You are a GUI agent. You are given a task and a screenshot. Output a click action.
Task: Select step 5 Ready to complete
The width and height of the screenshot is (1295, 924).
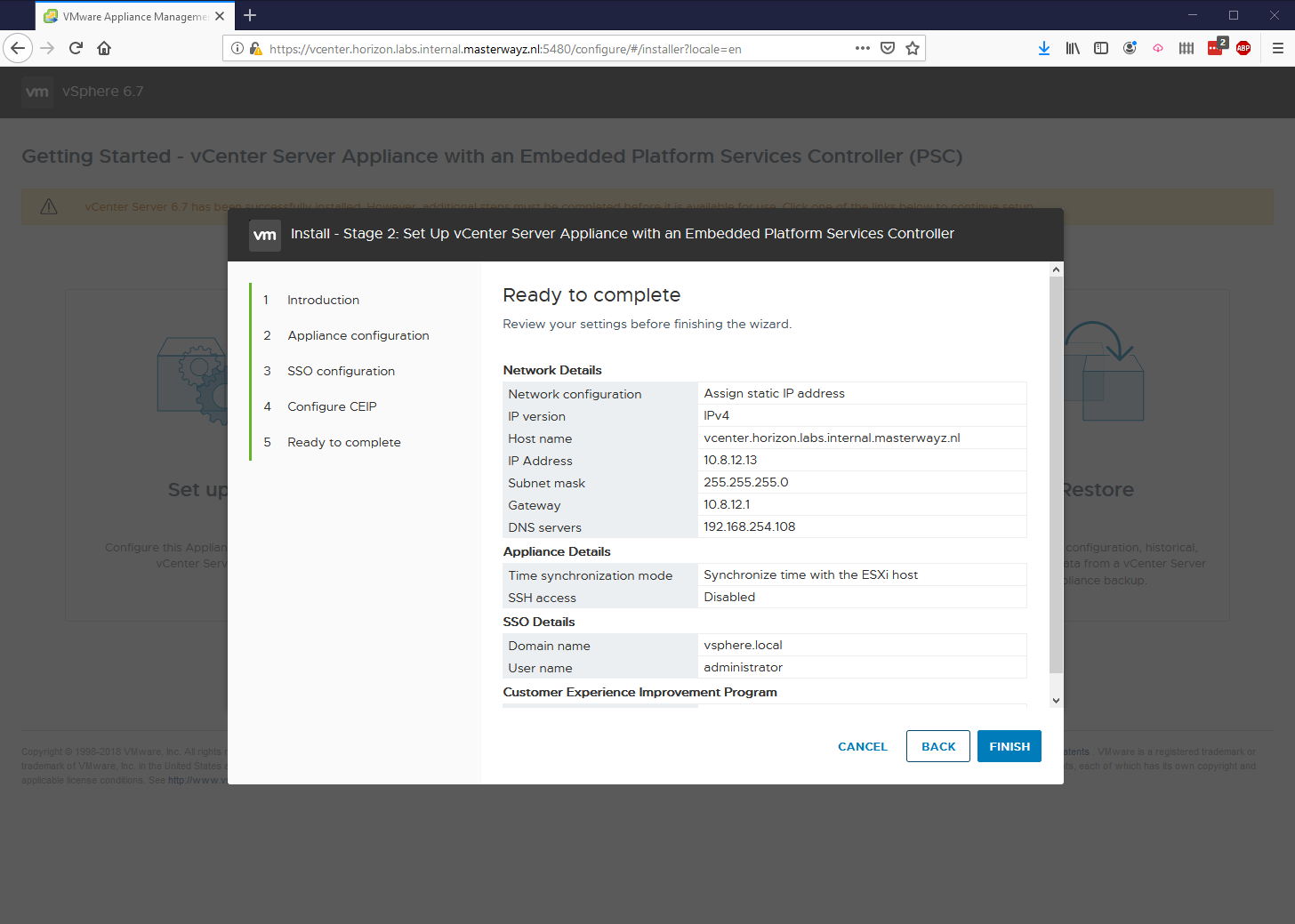[343, 442]
